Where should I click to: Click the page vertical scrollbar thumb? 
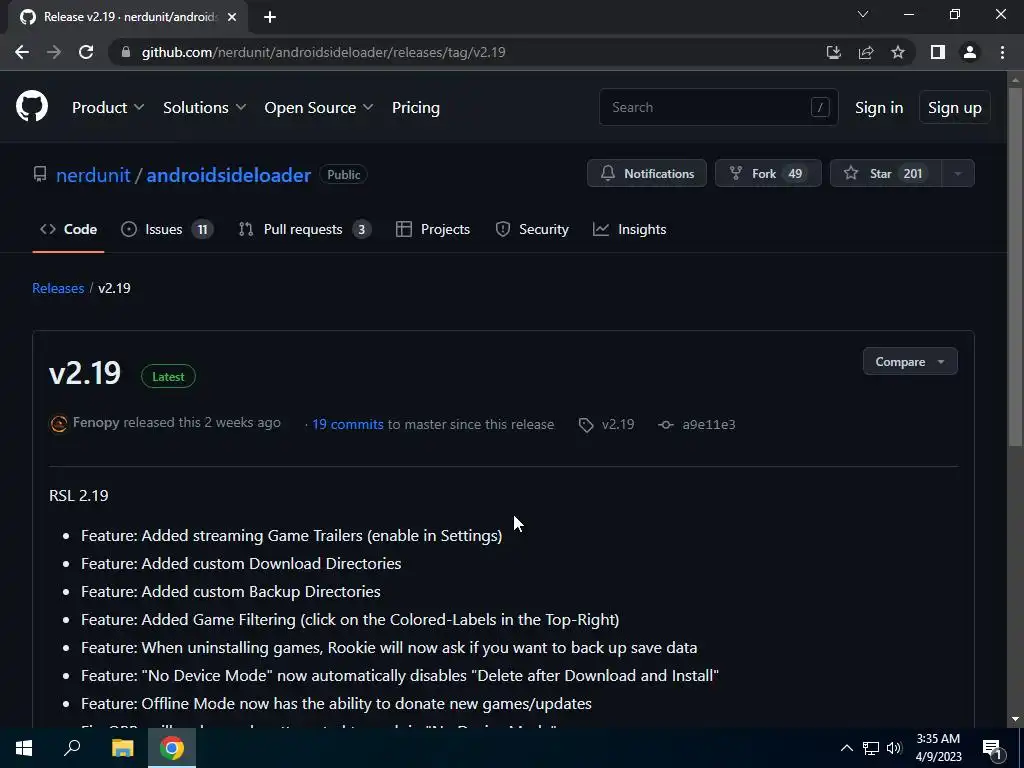[1015, 266]
